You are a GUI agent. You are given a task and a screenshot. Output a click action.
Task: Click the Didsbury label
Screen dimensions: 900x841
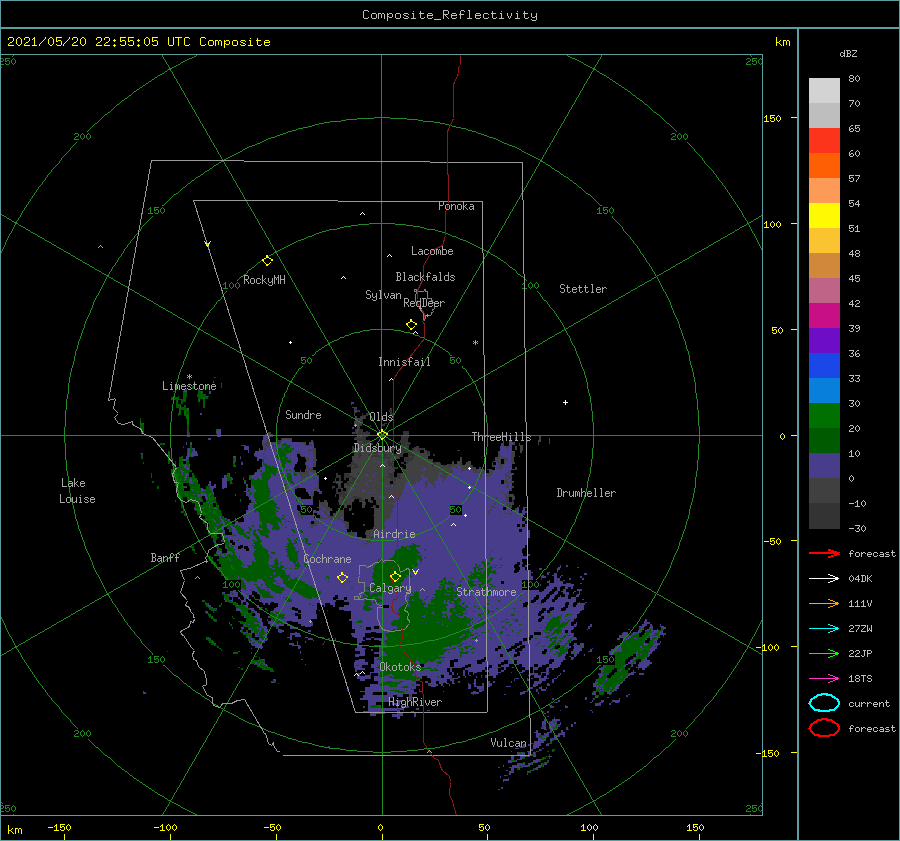pyautogui.click(x=378, y=448)
